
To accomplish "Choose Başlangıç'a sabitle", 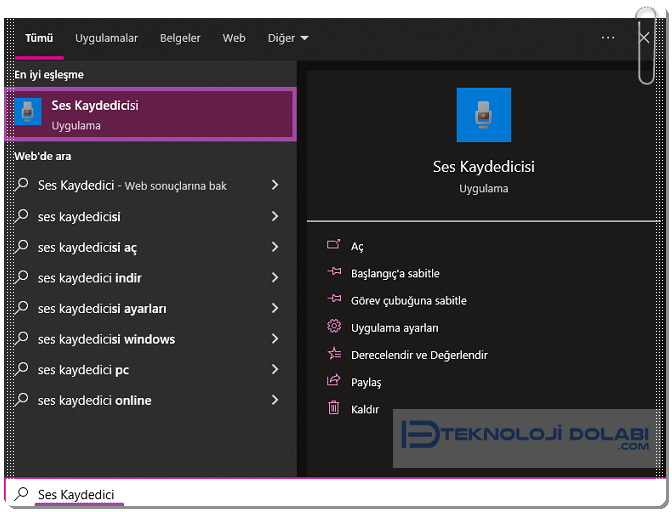I will pyautogui.click(x=395, y=273).
